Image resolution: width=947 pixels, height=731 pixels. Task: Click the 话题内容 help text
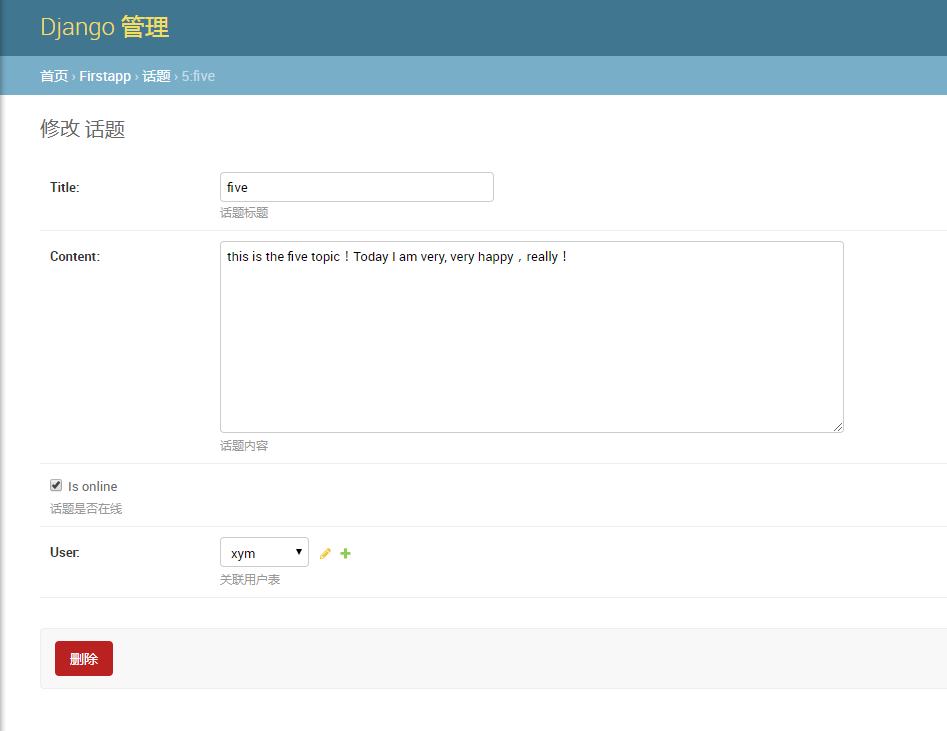pyautogui.click(x=244, y=446)
